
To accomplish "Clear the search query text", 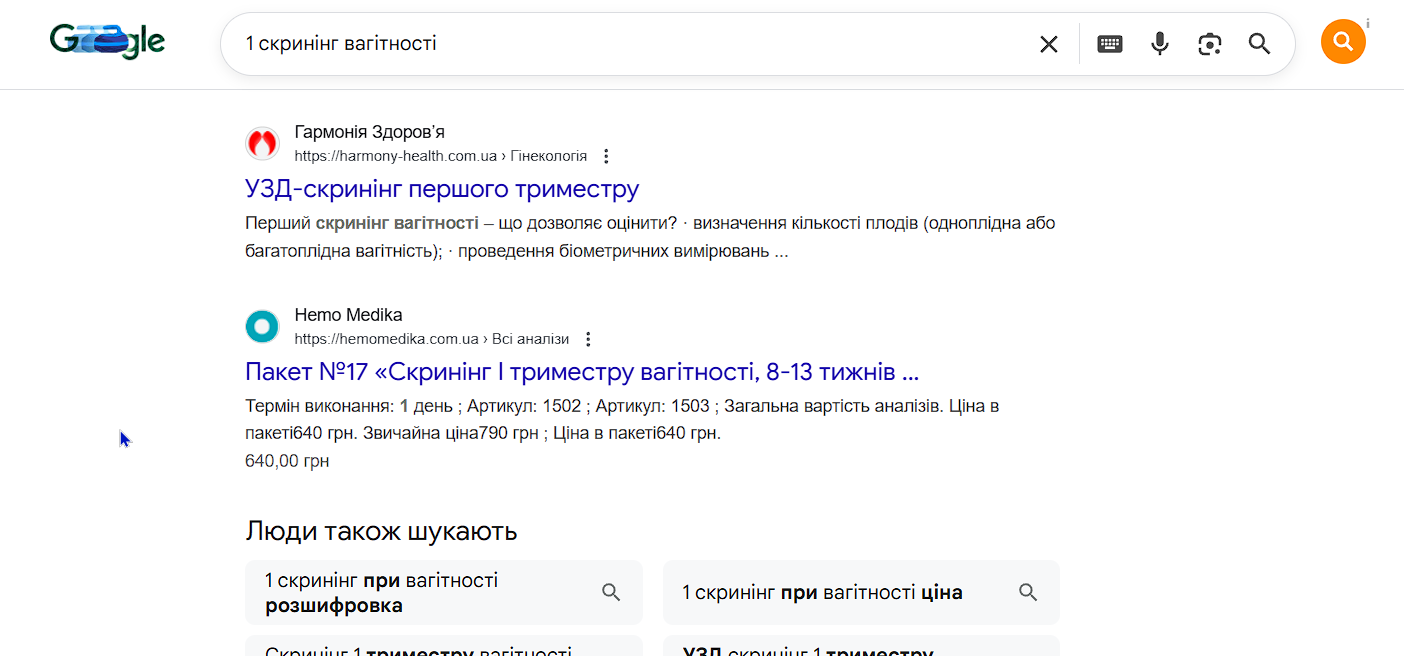I will click(x=1048, y=44).
